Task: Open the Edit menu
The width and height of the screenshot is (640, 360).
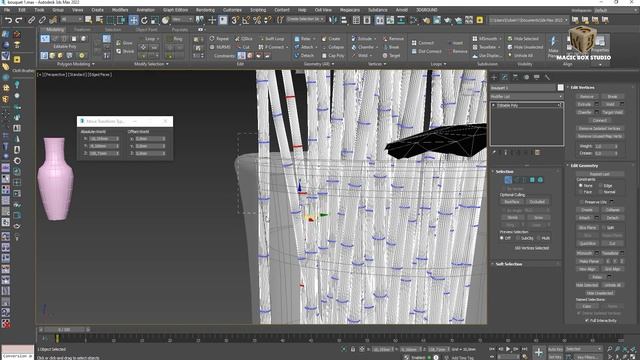Action: click(22, 10)
